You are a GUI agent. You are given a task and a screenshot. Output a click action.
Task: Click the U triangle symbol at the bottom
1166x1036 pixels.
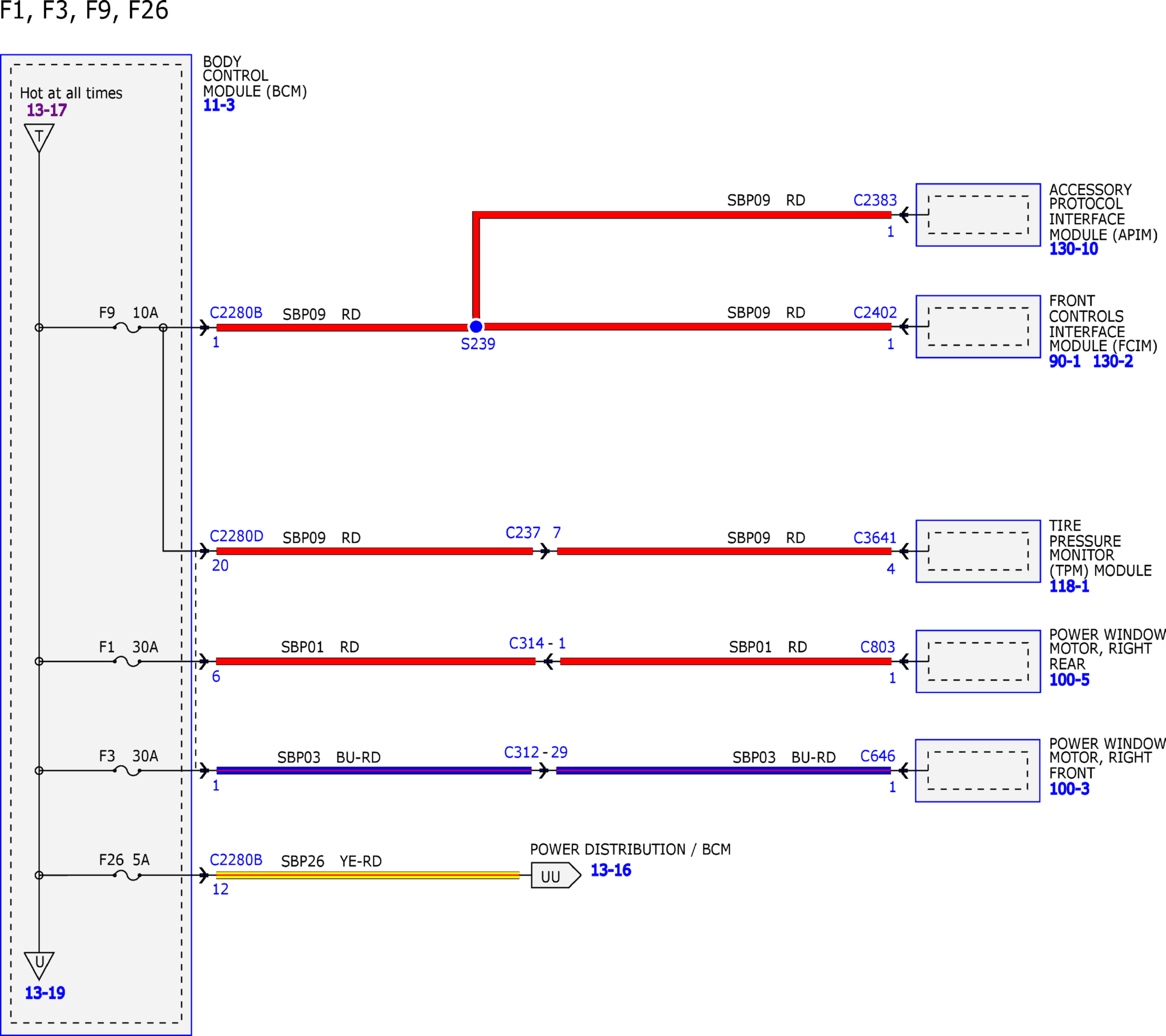(x=39, y=966)
